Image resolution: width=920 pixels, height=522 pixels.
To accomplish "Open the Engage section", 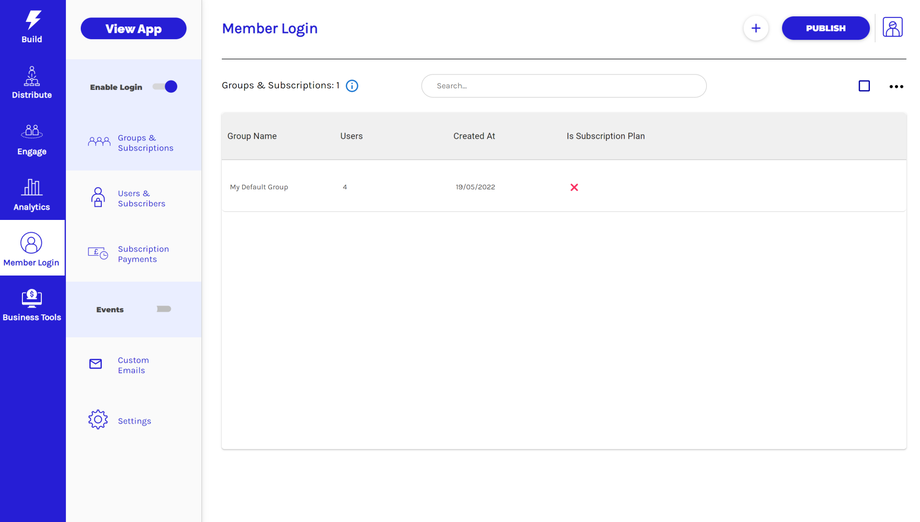I will (x=32, y=139).
